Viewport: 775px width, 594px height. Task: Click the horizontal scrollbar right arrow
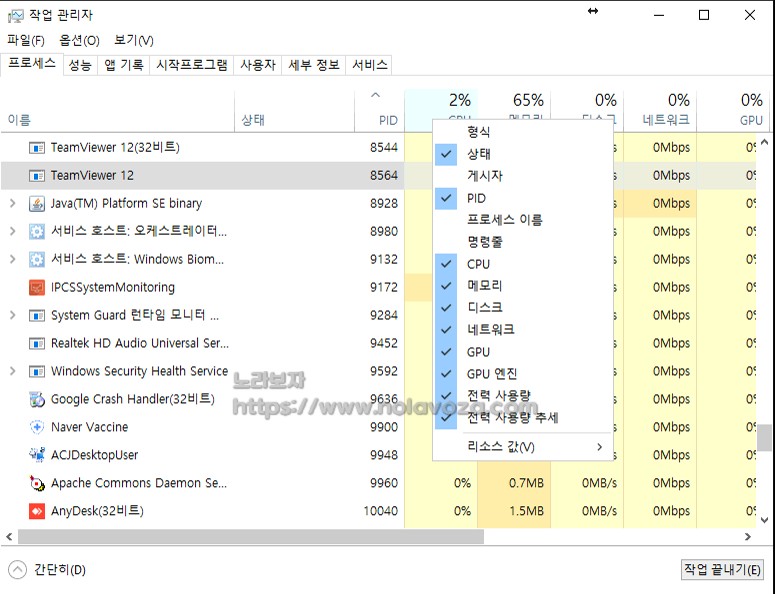748,537
